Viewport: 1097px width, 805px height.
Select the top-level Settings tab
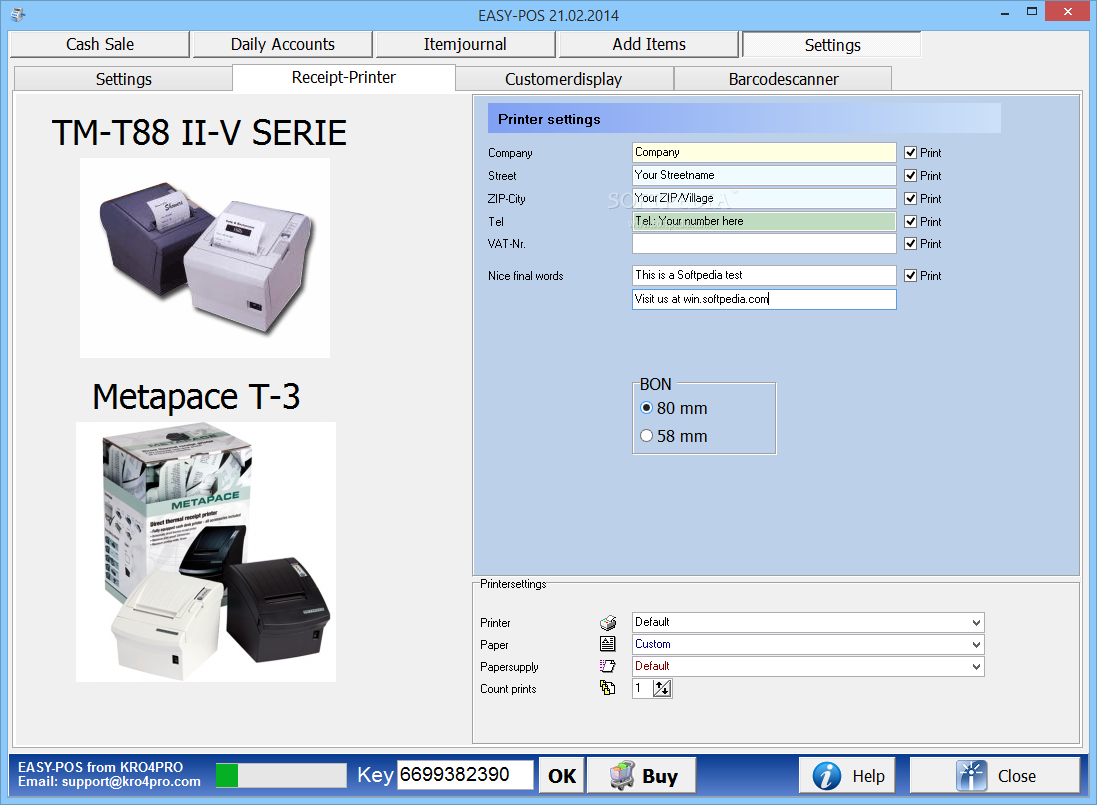pos(832,45)
